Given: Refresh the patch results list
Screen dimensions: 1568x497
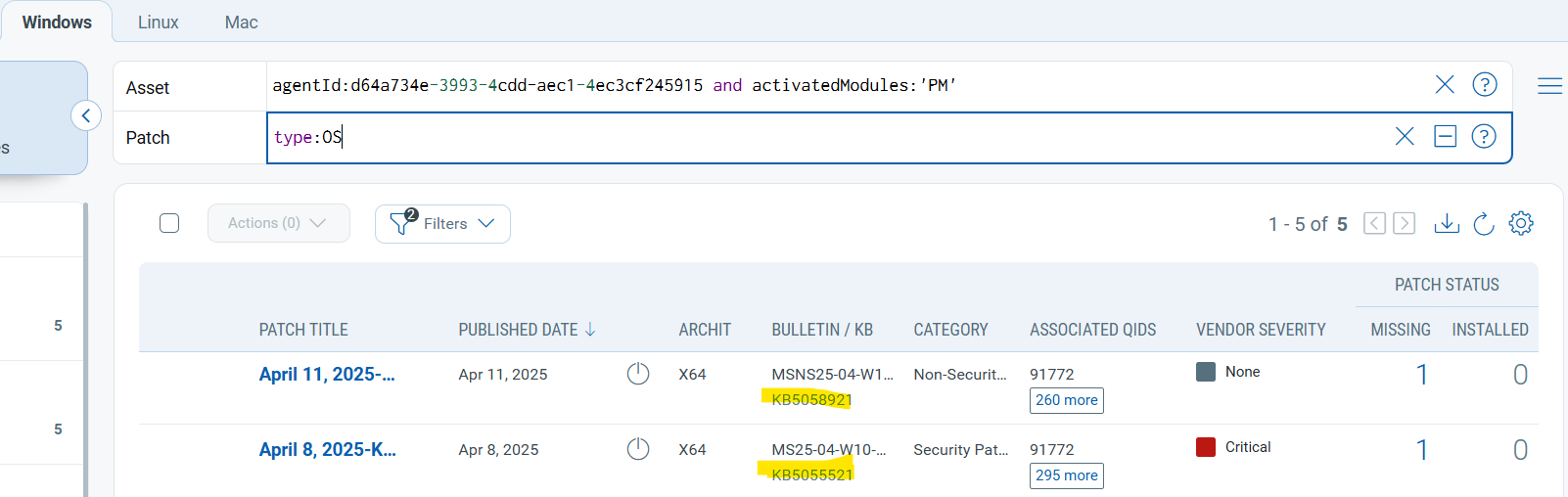Looking at the screenshot, I should [x=1484, y=224].
